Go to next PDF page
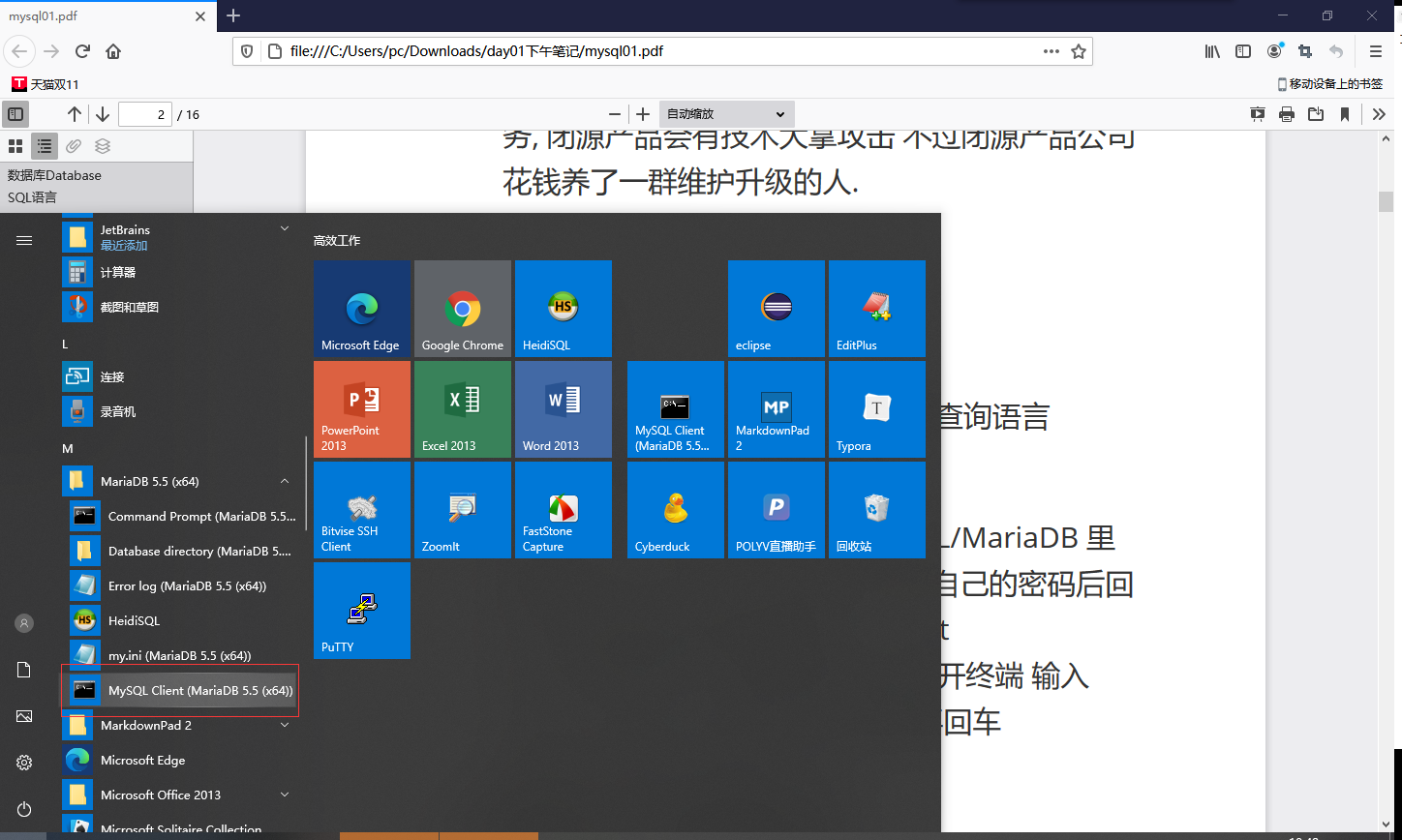The height and width of the screenshot is (840, 1402). pyautogui.click(x=103, y=114)
